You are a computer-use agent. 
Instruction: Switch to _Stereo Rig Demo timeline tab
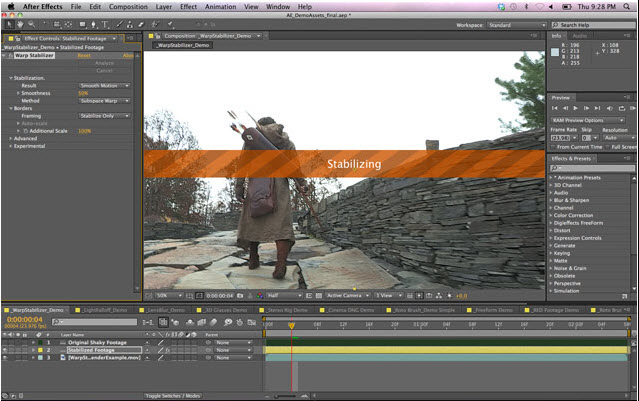pos(284,310)
